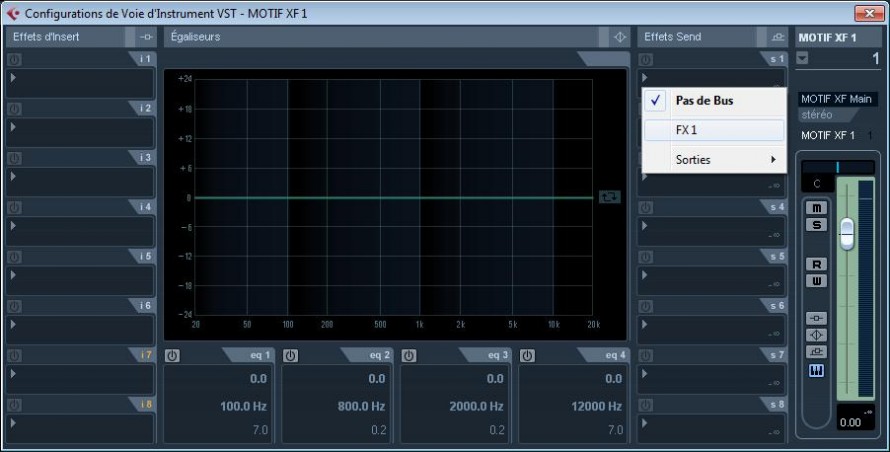Open the MOTIF XF Main output routing
890x452 pixels.
tap(837, 99)
